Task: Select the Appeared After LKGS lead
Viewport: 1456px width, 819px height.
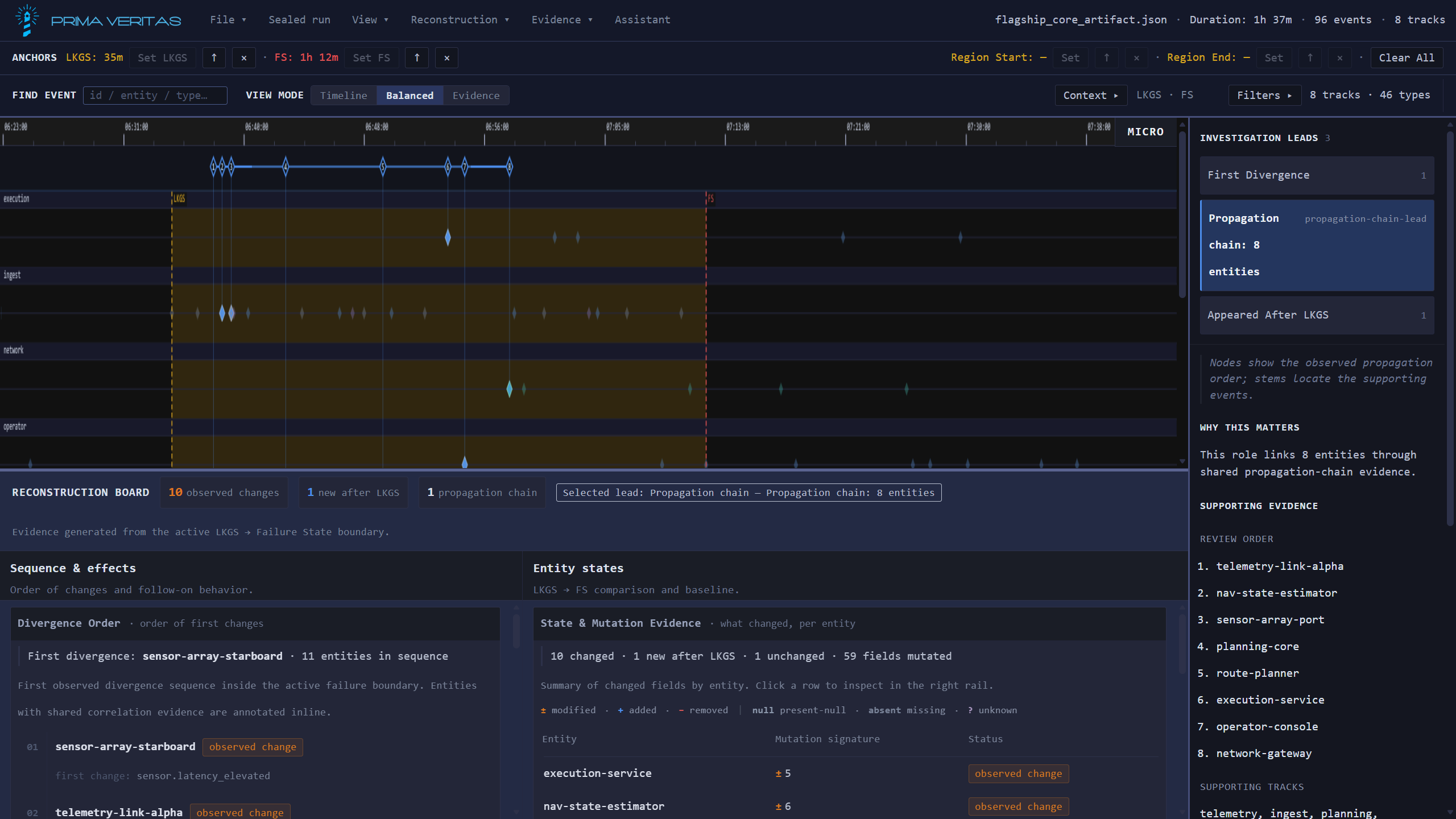Action: click(1317, 315)
